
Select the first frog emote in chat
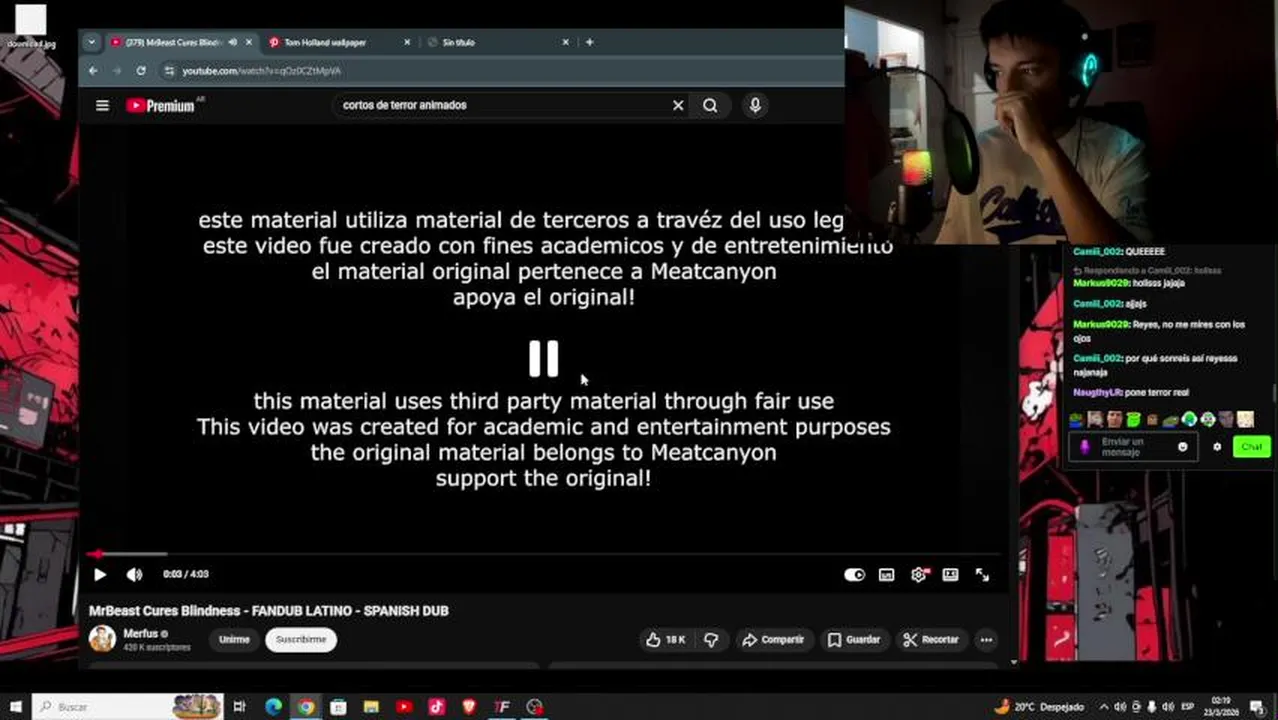(x=1076, y=420)
